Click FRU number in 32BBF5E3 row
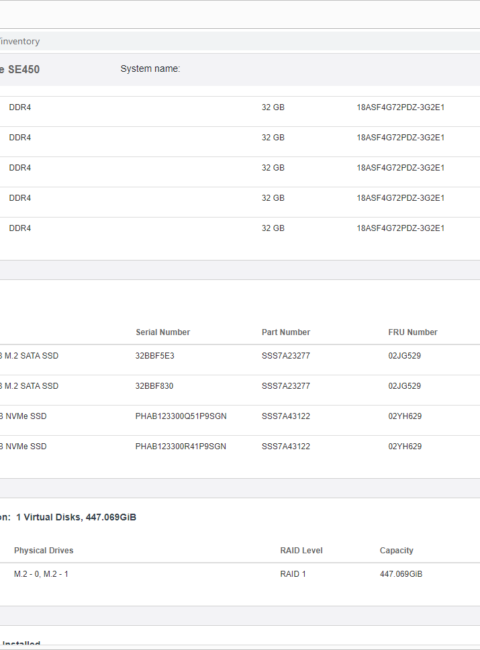This screenshot has width=480, height=650. tap(405, 356)
